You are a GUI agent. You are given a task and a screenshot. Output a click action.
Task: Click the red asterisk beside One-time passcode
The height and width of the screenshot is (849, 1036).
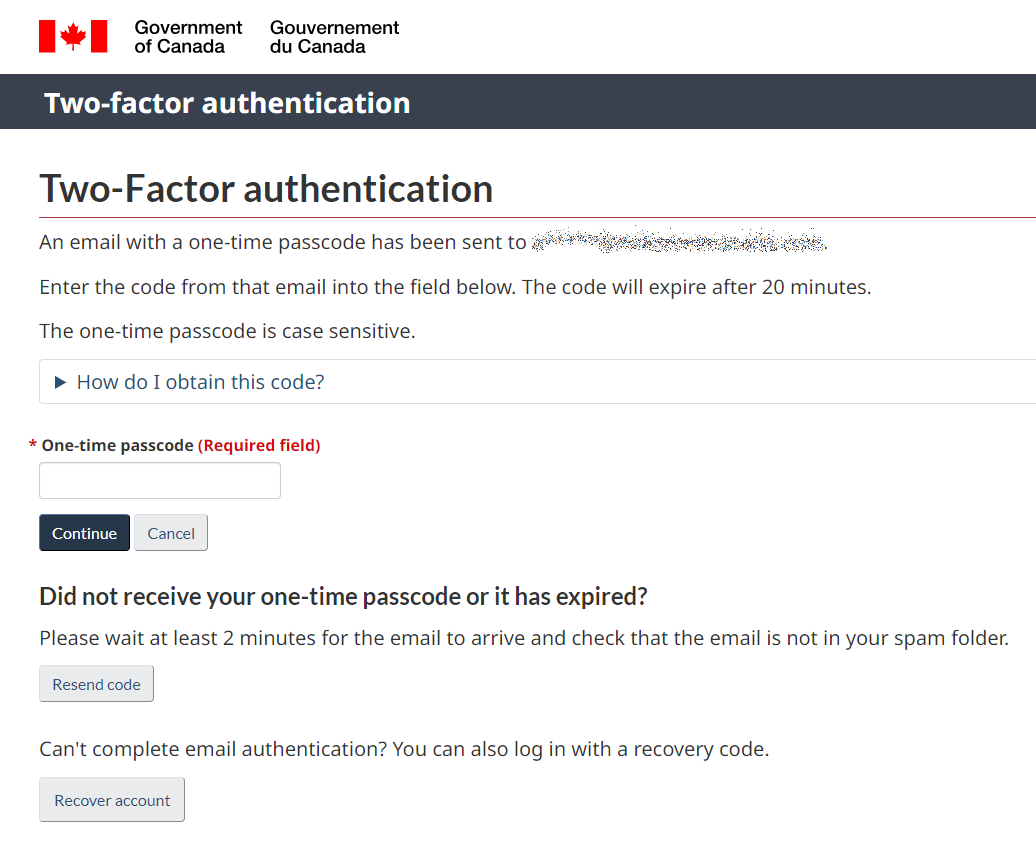(32, 445)
